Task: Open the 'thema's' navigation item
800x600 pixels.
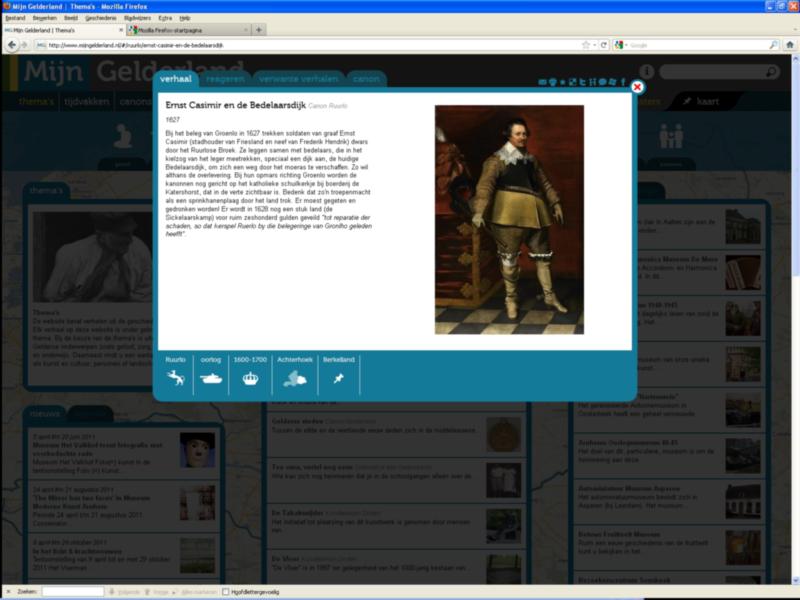Action: coord(36,101)
